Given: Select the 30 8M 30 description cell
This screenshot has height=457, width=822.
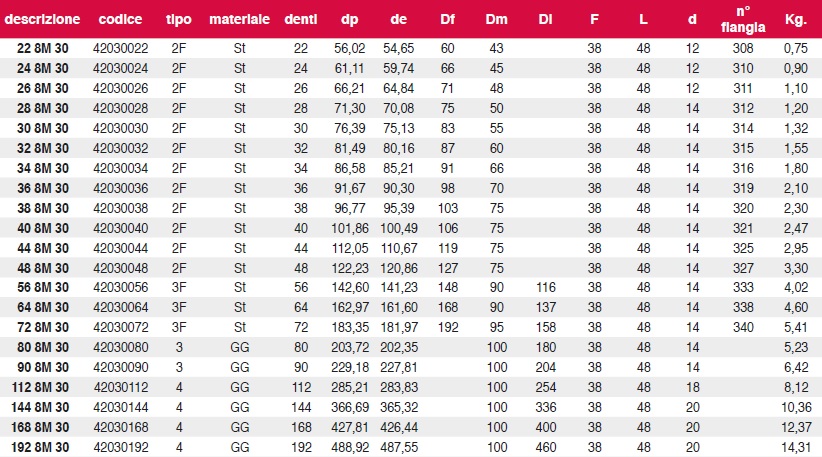Looking at the screenshot, I should coord(42,128).
